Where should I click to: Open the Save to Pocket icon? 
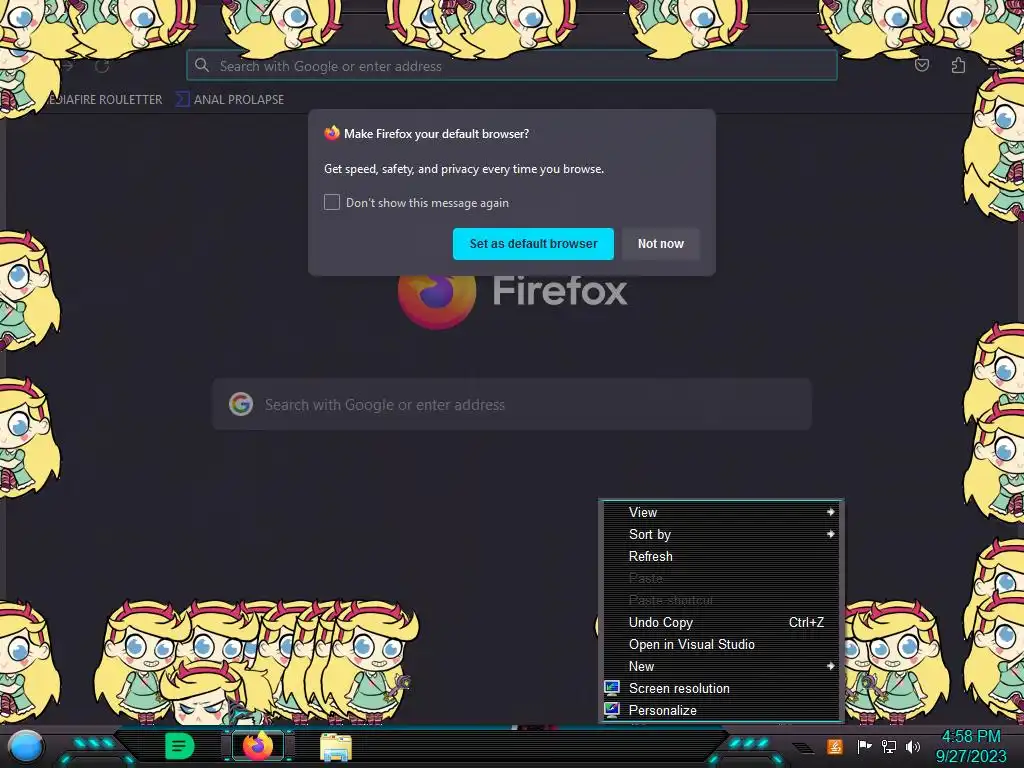click(x=921, y=65)
